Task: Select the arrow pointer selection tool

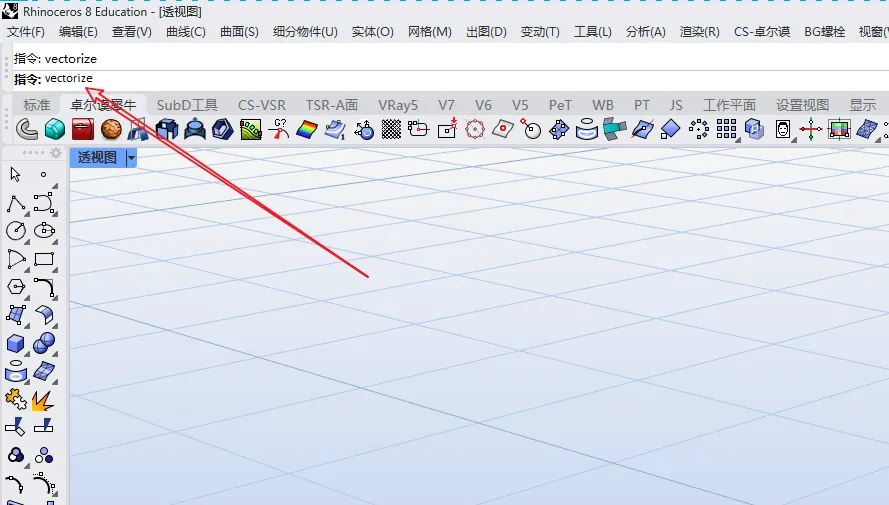Action: [15, 174]
